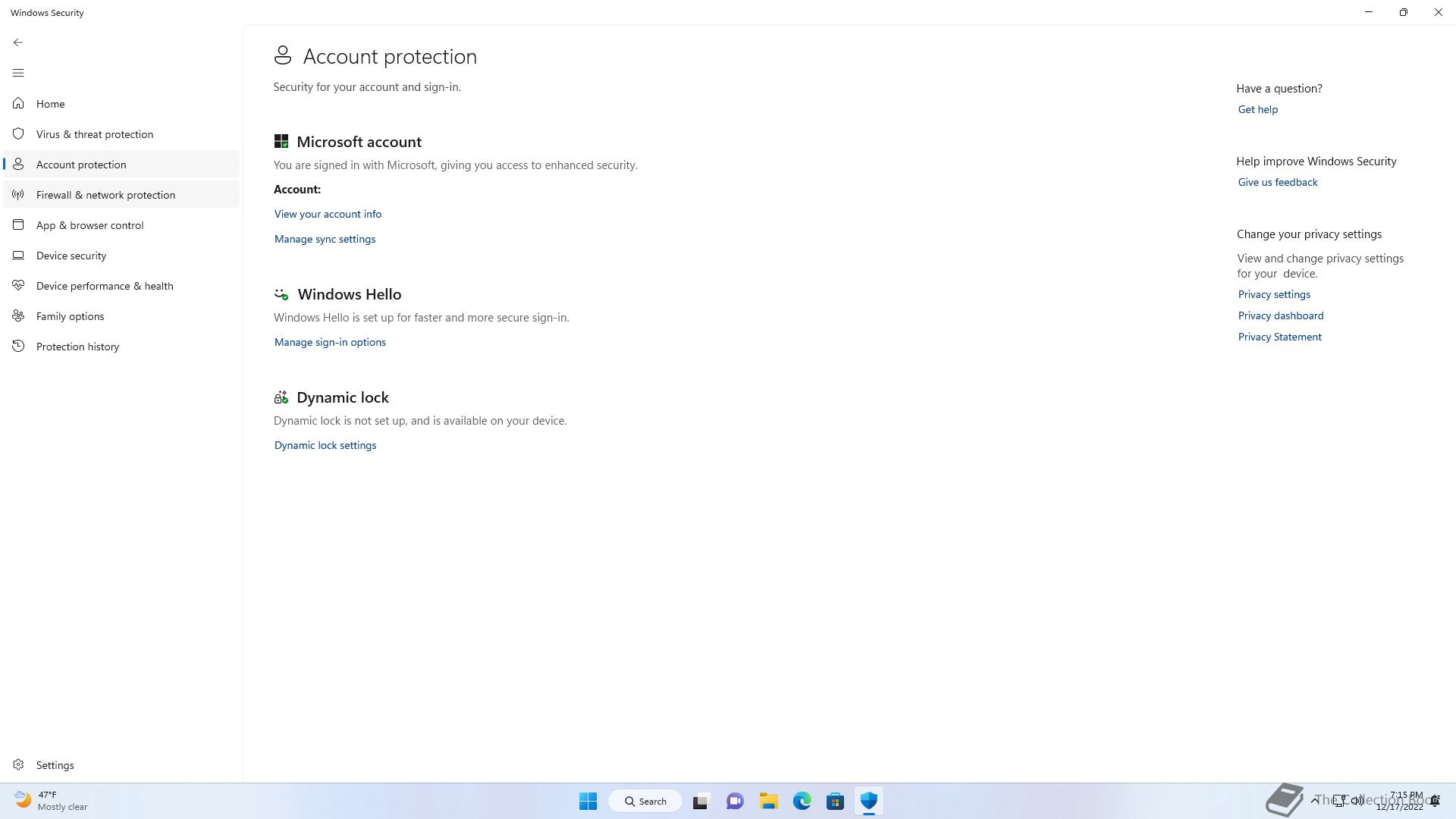Select Firewall & network protection section
This screenshot has width=1456, height=819.
pyautogui.click(x=121, y=194)
